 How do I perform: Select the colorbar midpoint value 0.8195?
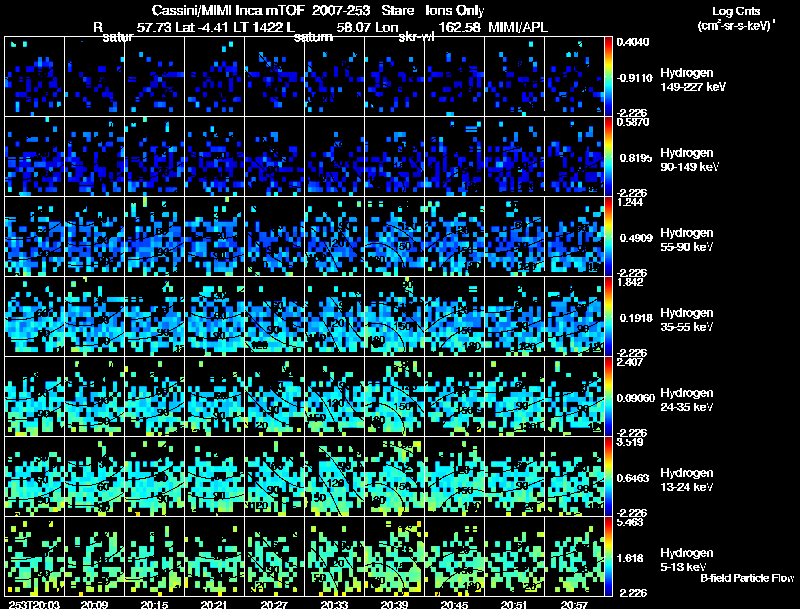[636, 158]
